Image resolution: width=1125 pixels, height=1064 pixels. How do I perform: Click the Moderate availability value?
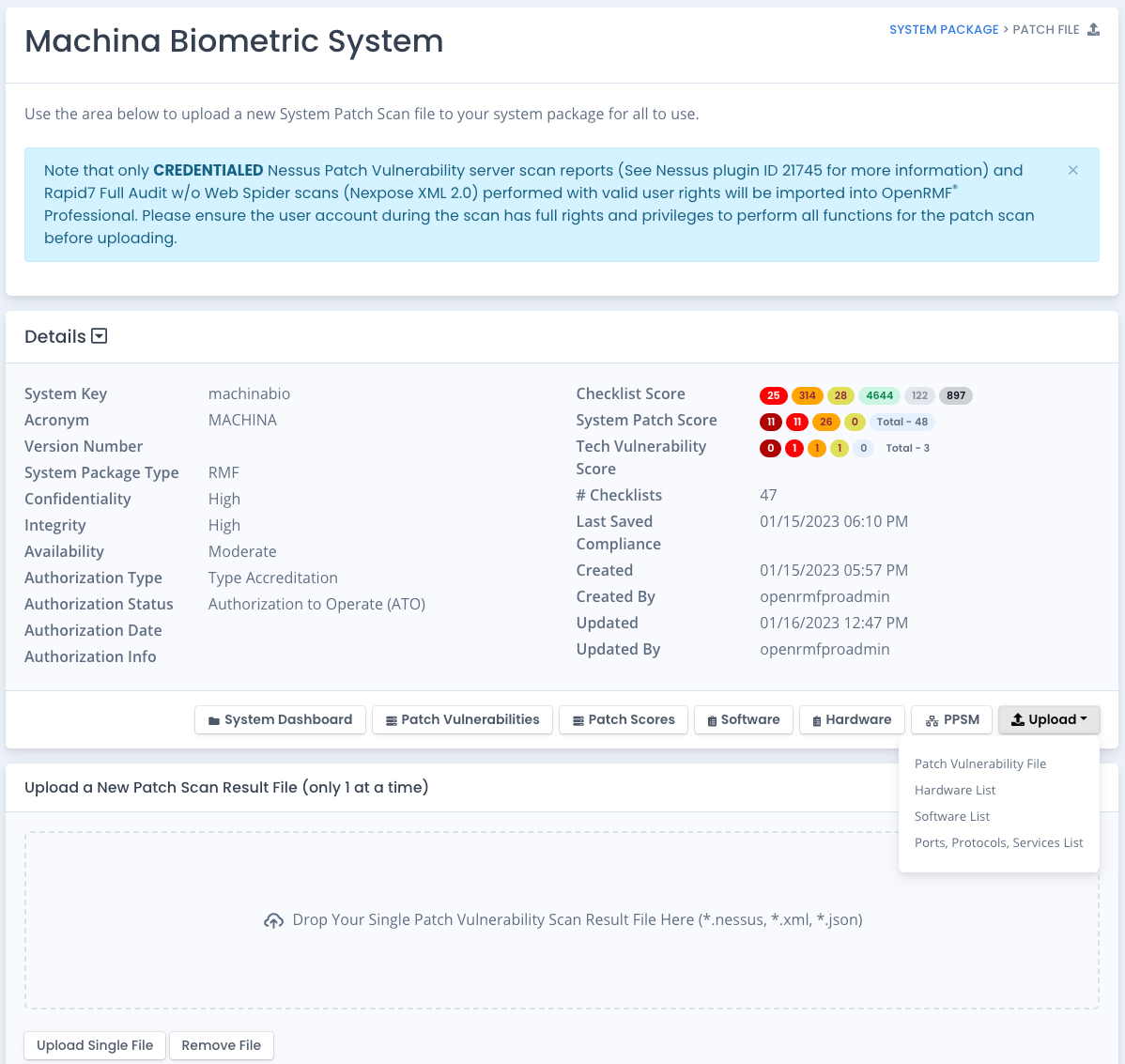click(242, 551)
